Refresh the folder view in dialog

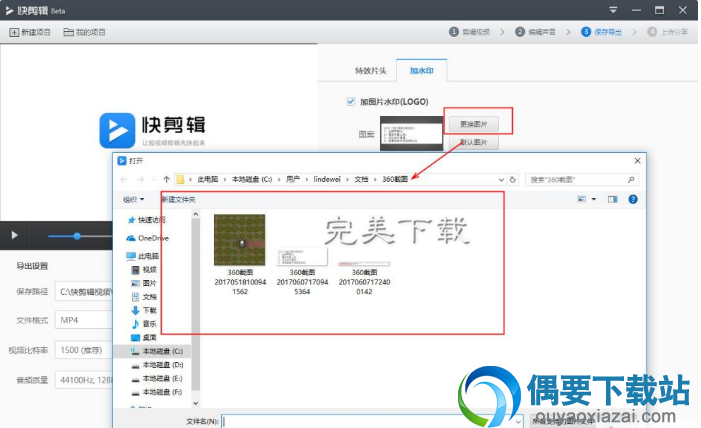click(x=513, y=180)
